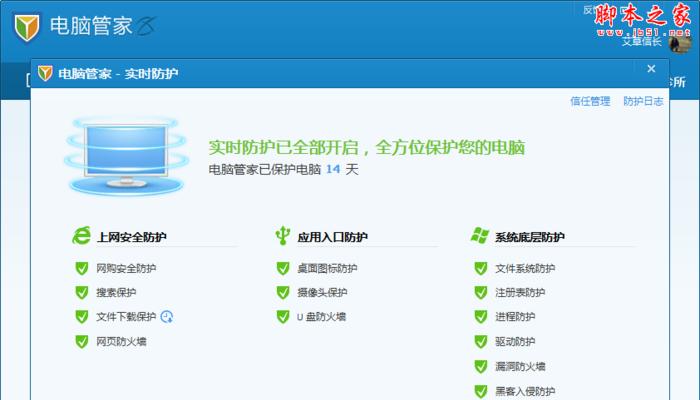Screen dimensions: 700x400
Task: Click the 系统底层防护 section heading
Action: coord(530,237)
